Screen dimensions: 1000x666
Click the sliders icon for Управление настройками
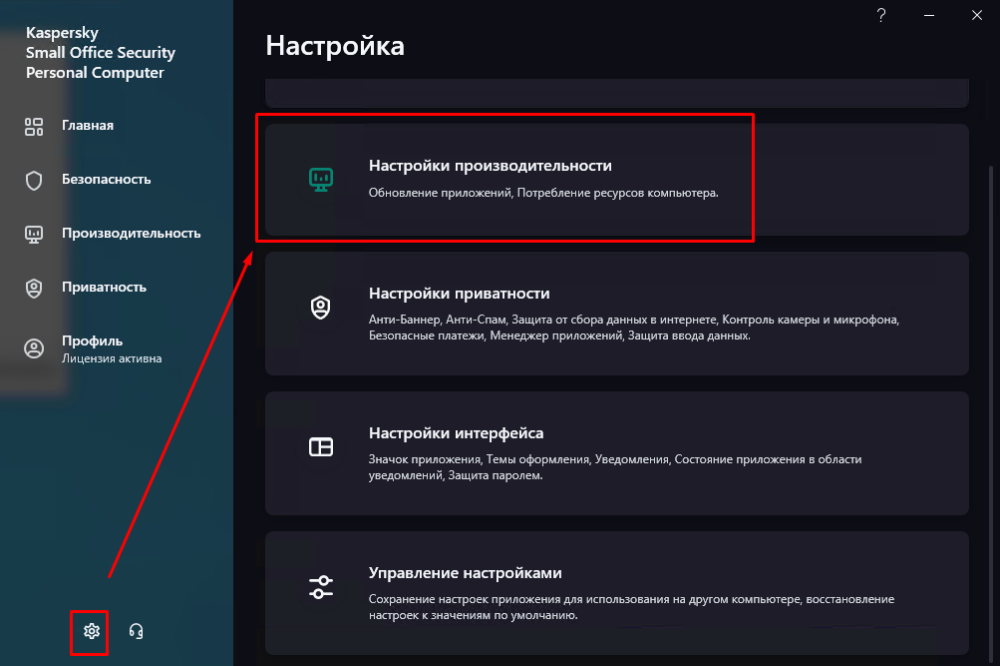(x=320, y=587)
